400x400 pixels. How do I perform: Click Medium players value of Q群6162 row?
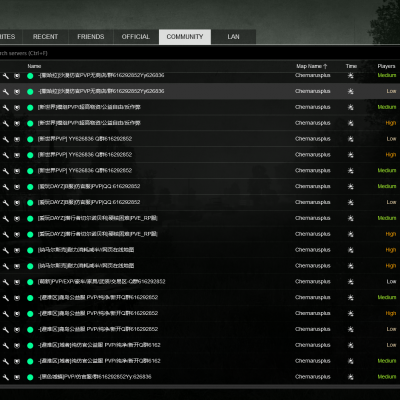(387, 361)
